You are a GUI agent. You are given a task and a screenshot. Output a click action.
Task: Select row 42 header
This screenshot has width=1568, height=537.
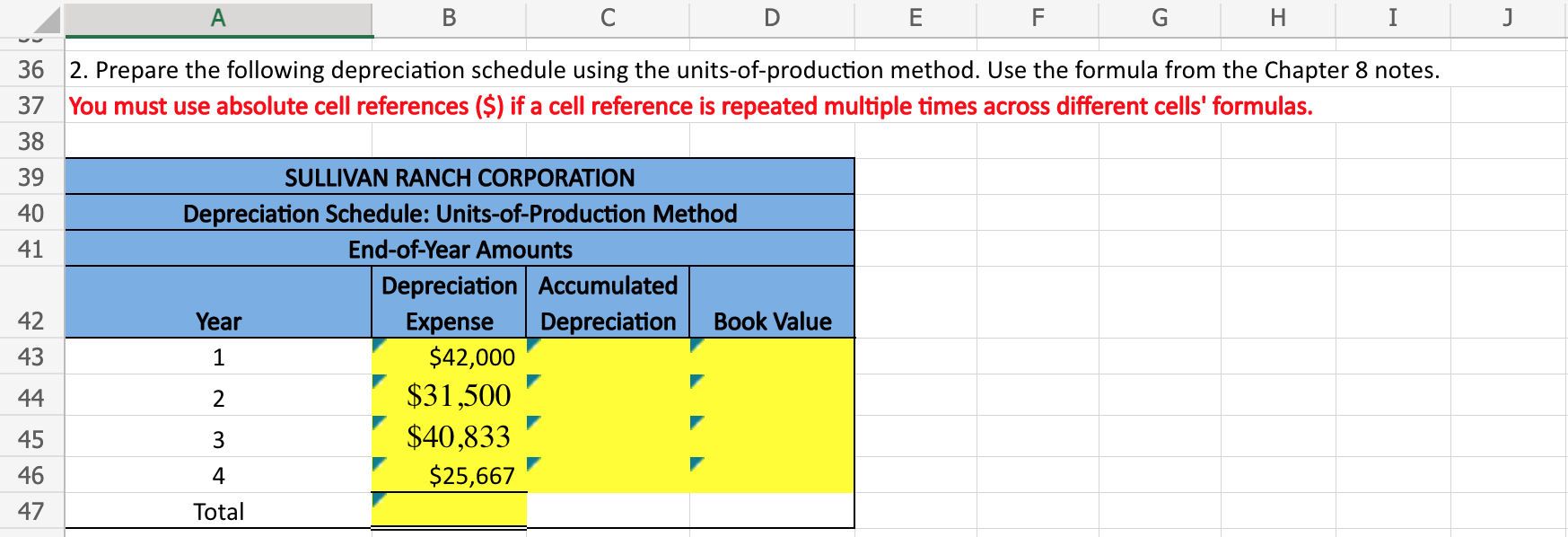pyautogui.click(x=31, y=303)
